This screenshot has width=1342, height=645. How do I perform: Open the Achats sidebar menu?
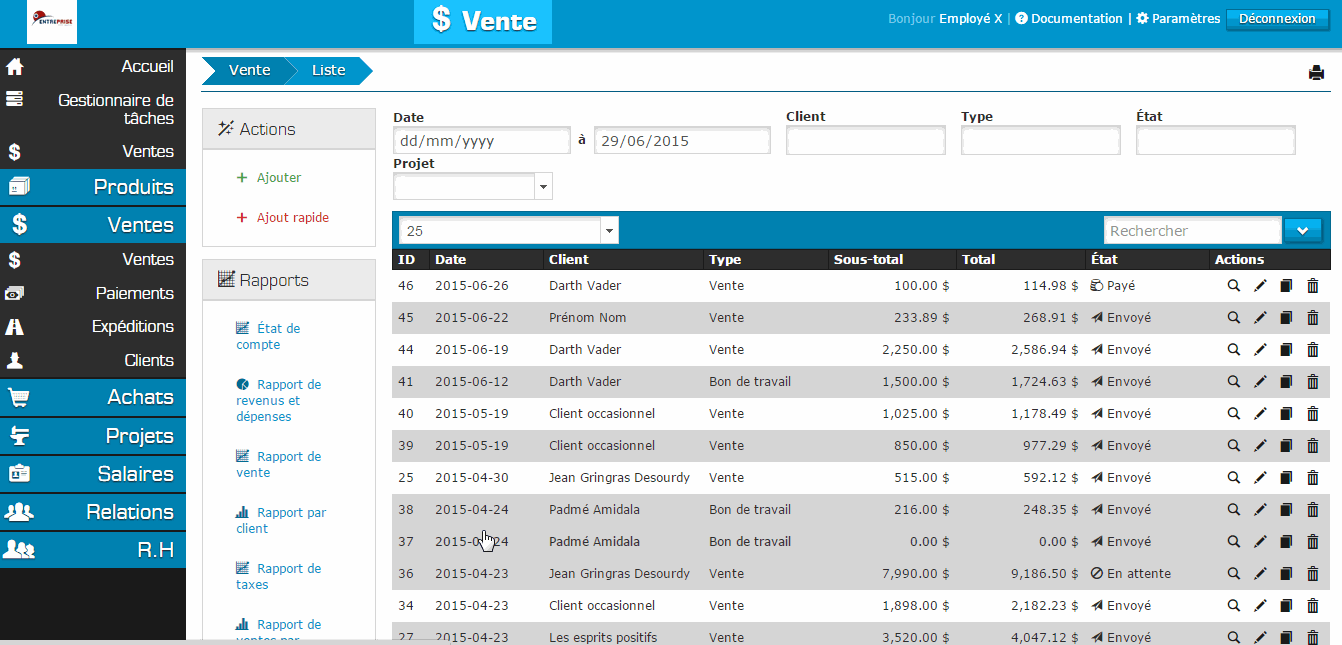(x=93, y=397)
